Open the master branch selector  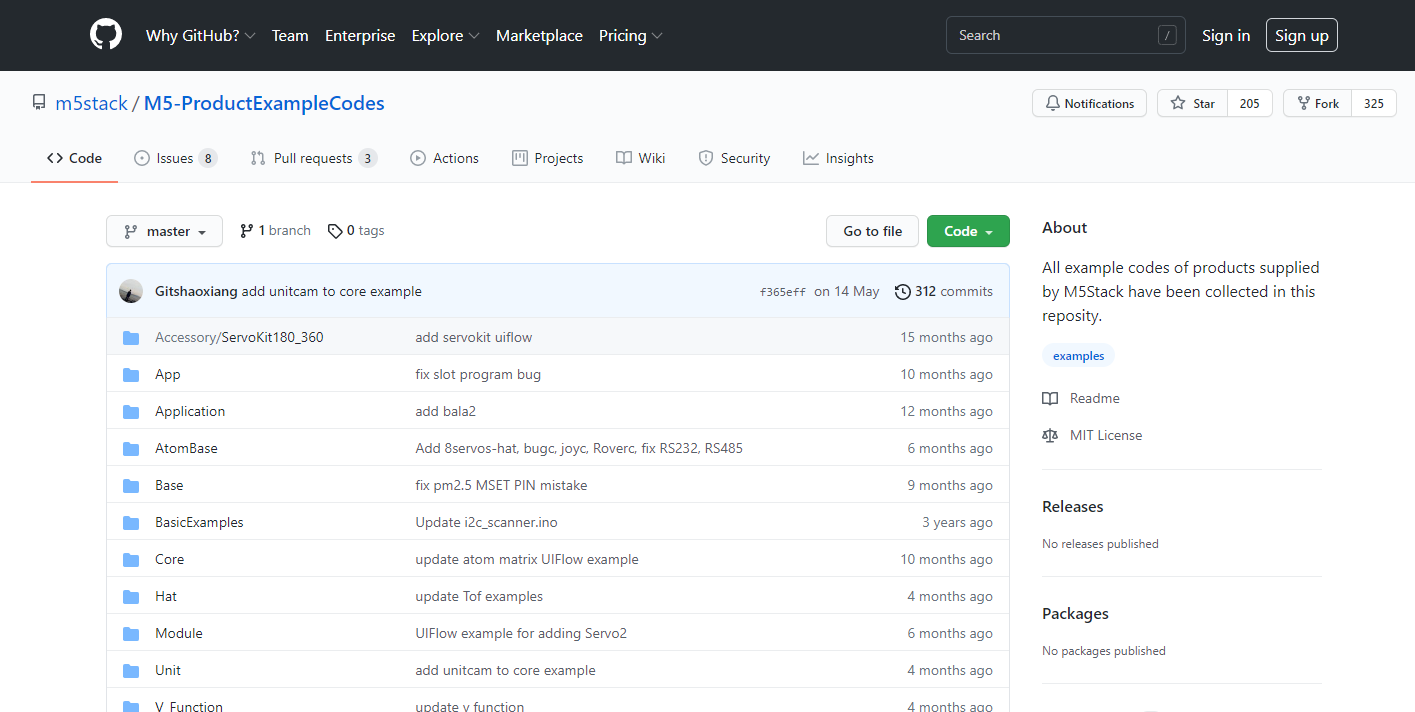tap(164, 231)
